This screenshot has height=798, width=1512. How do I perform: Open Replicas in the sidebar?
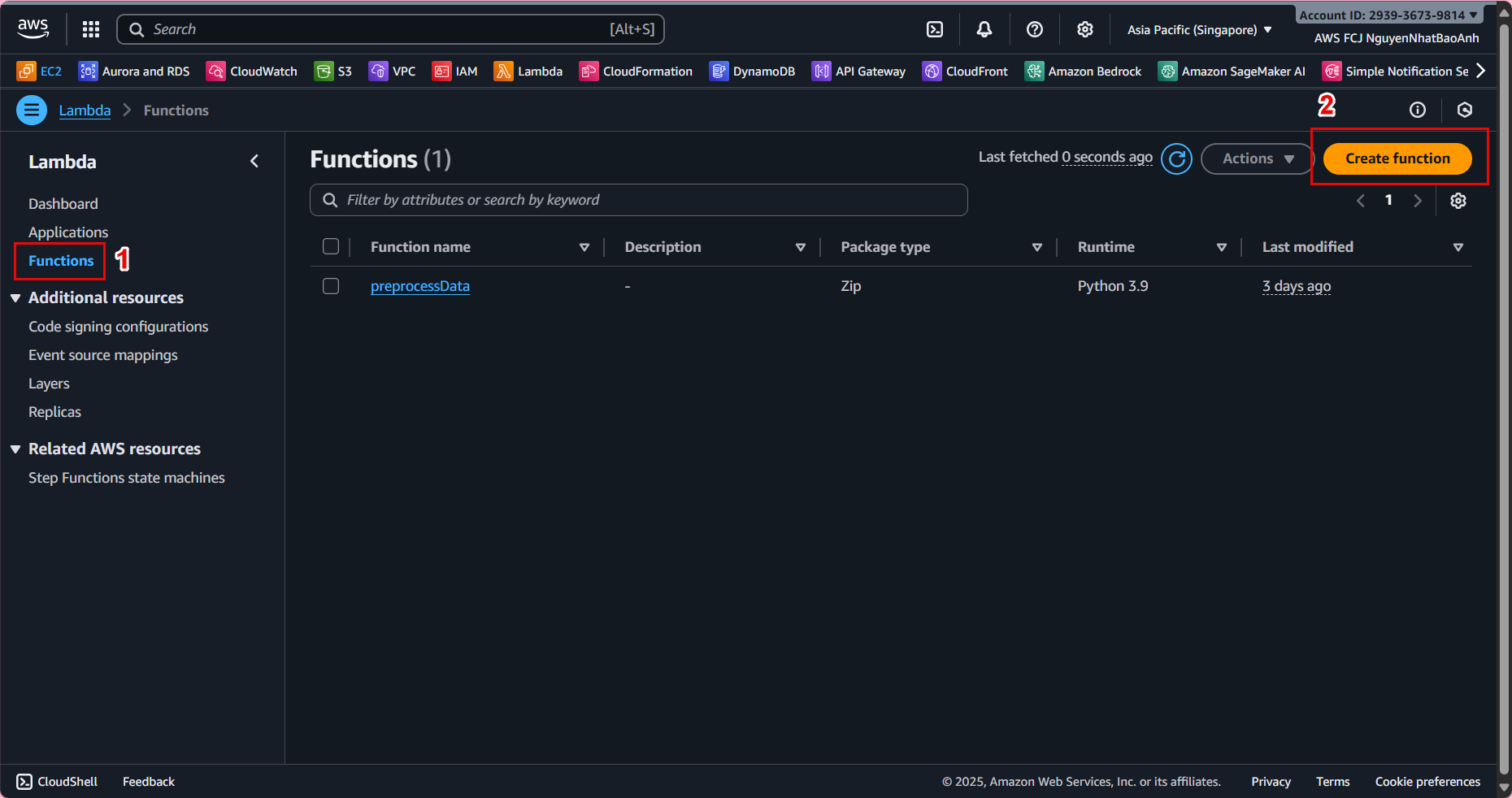coord(54,412)
